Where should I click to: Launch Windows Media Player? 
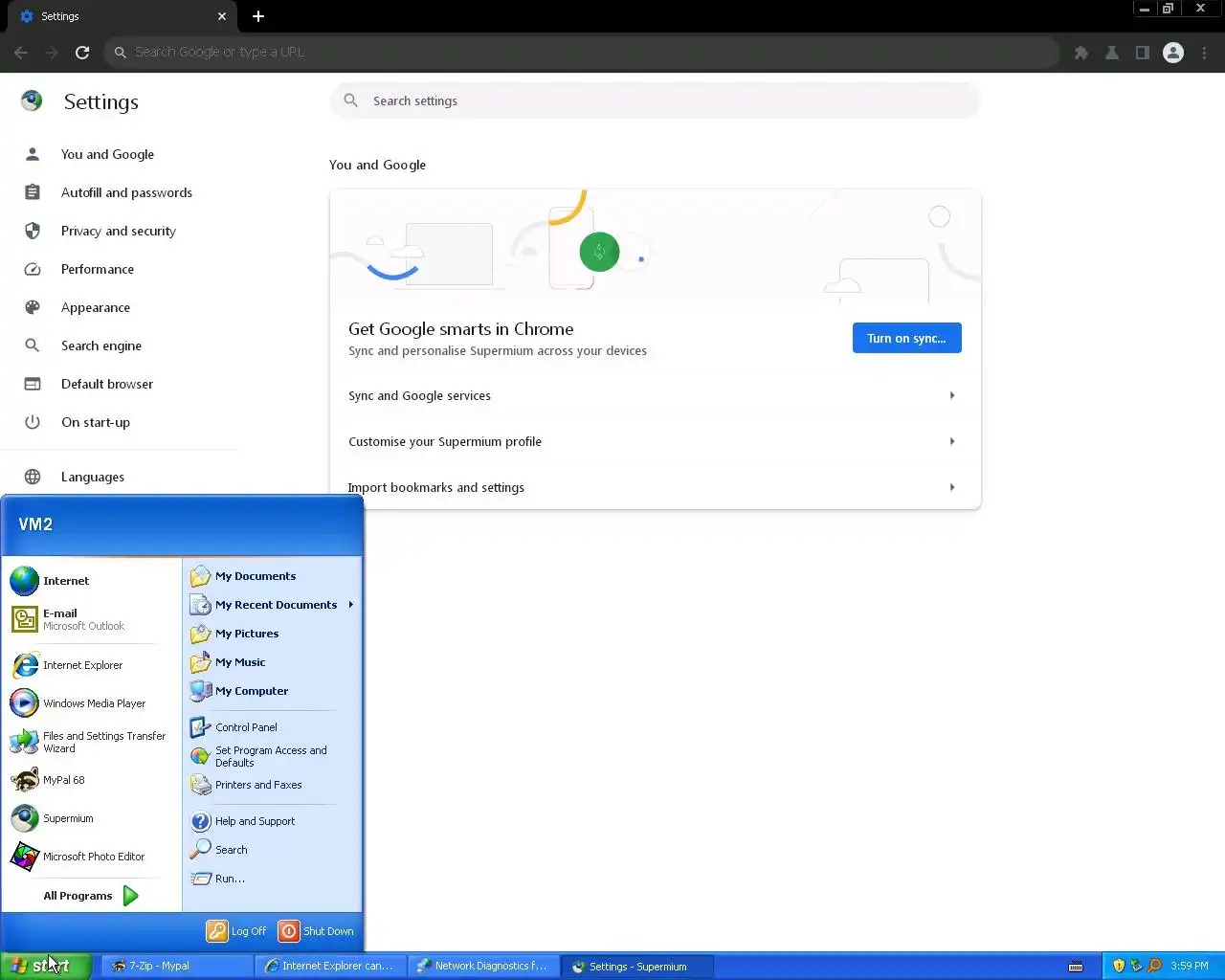(x=92, y=703)
